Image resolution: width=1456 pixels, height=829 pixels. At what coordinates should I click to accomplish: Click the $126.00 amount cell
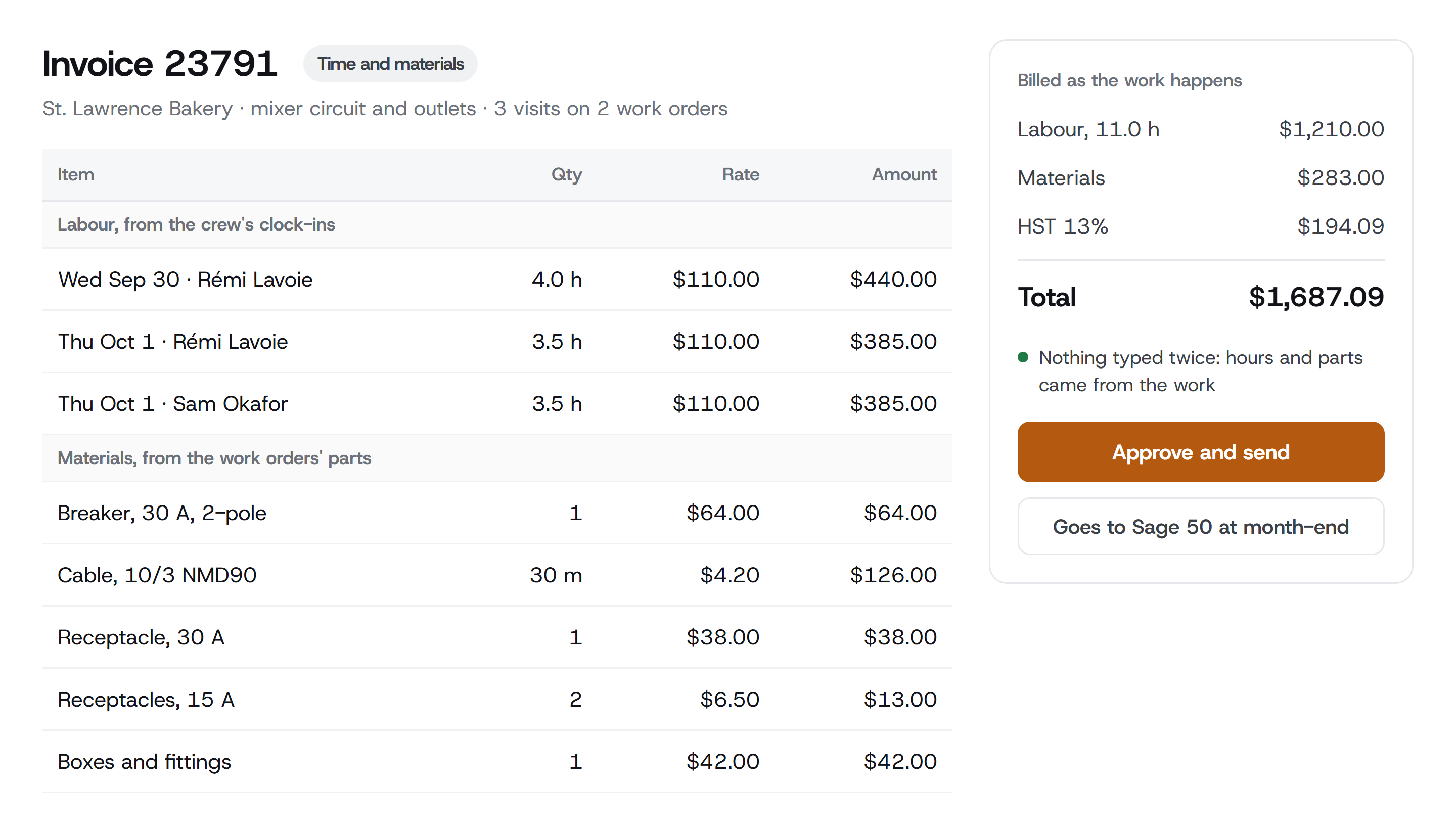click(x=893, y=575)
